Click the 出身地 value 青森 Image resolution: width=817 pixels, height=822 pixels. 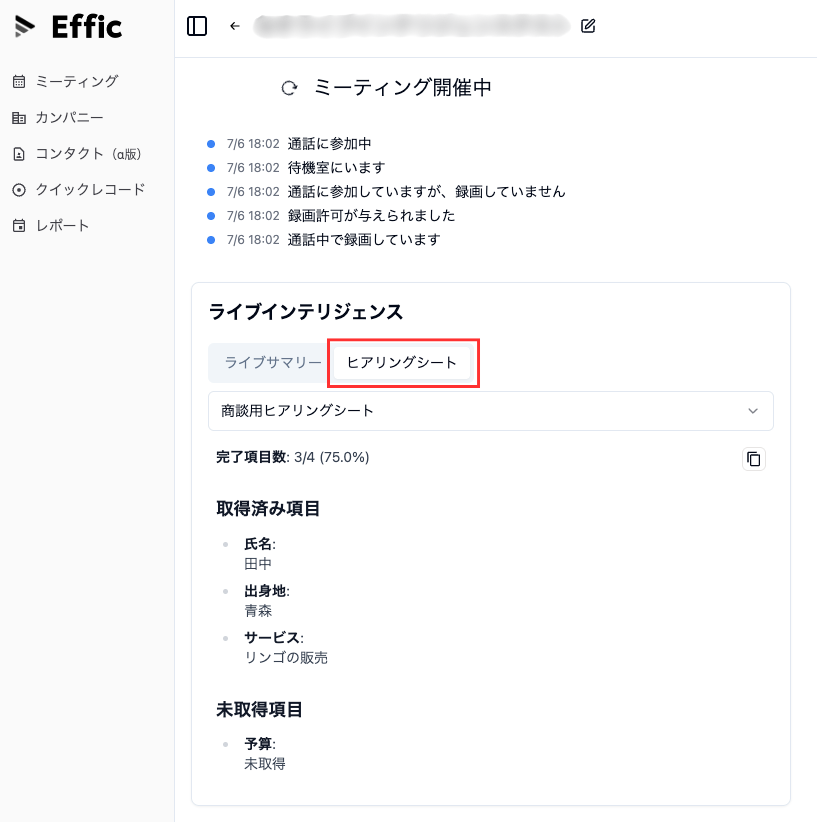coord(258,611)
